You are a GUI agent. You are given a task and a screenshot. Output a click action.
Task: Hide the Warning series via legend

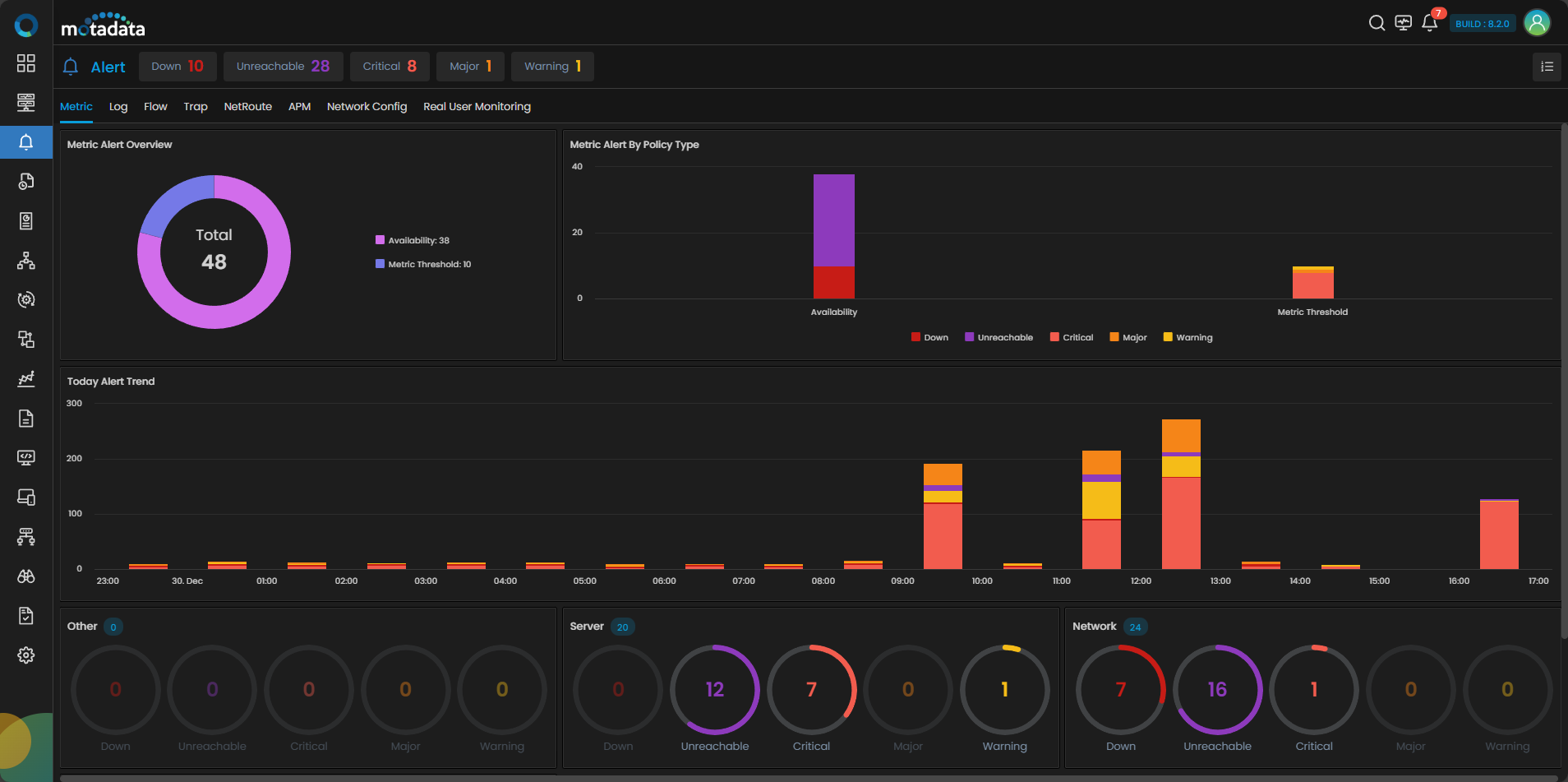point(1188,337)
